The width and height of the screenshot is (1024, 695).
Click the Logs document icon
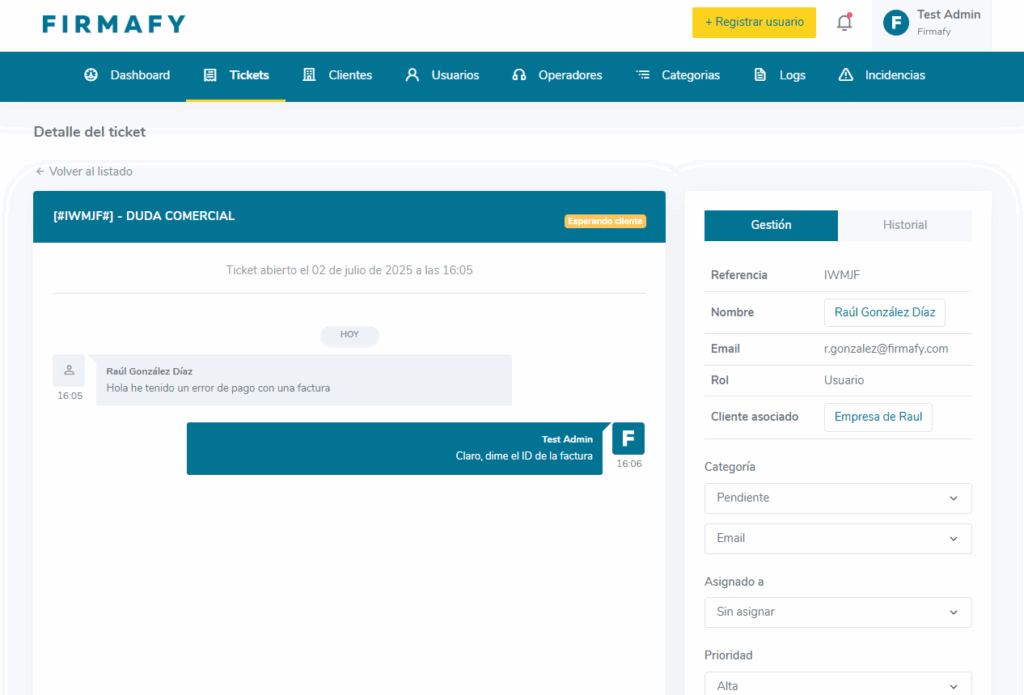(x=761, y=75)
